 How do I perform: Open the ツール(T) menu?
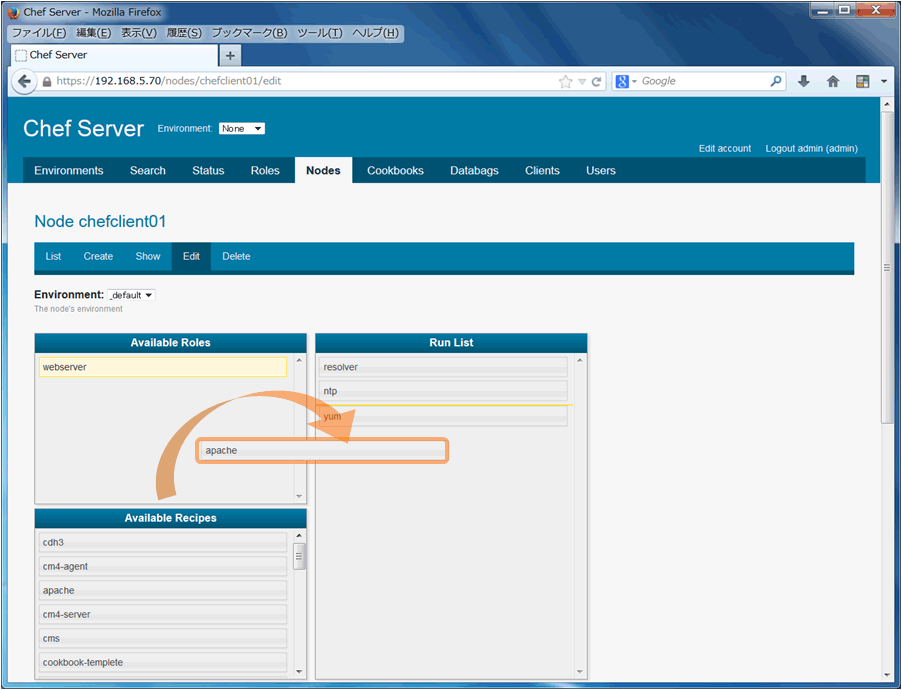[x=319, y=33]
